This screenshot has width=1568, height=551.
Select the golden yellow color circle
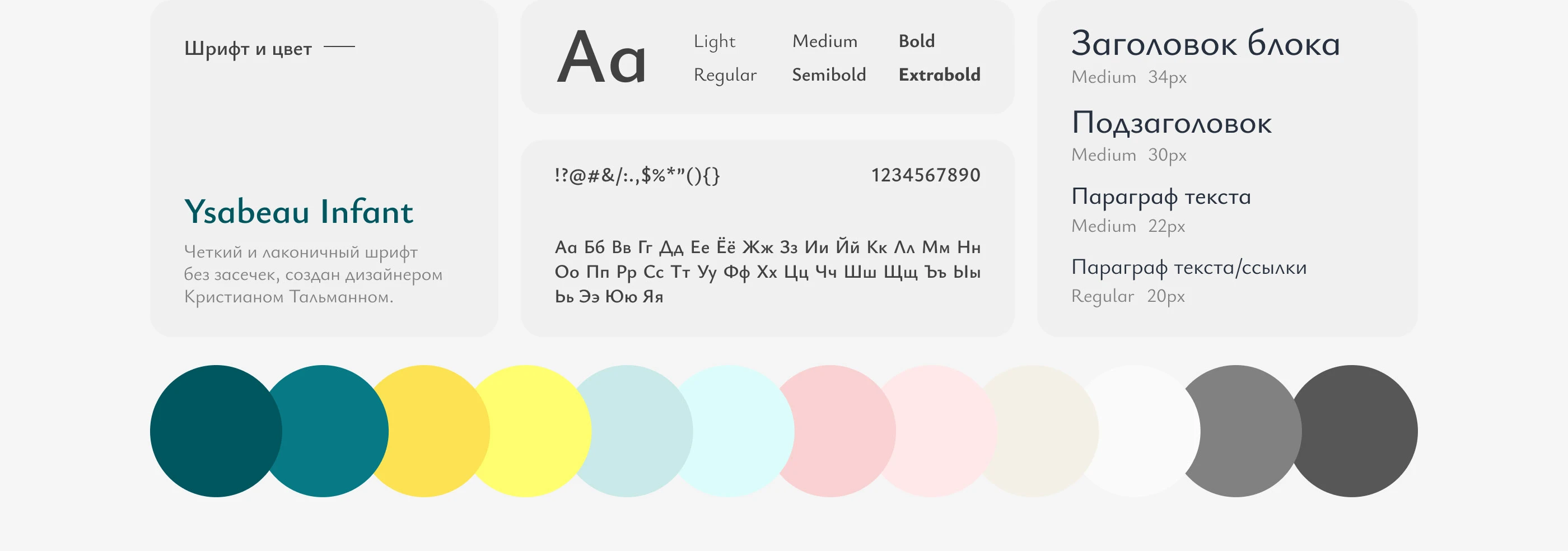(x=435, y=431)
